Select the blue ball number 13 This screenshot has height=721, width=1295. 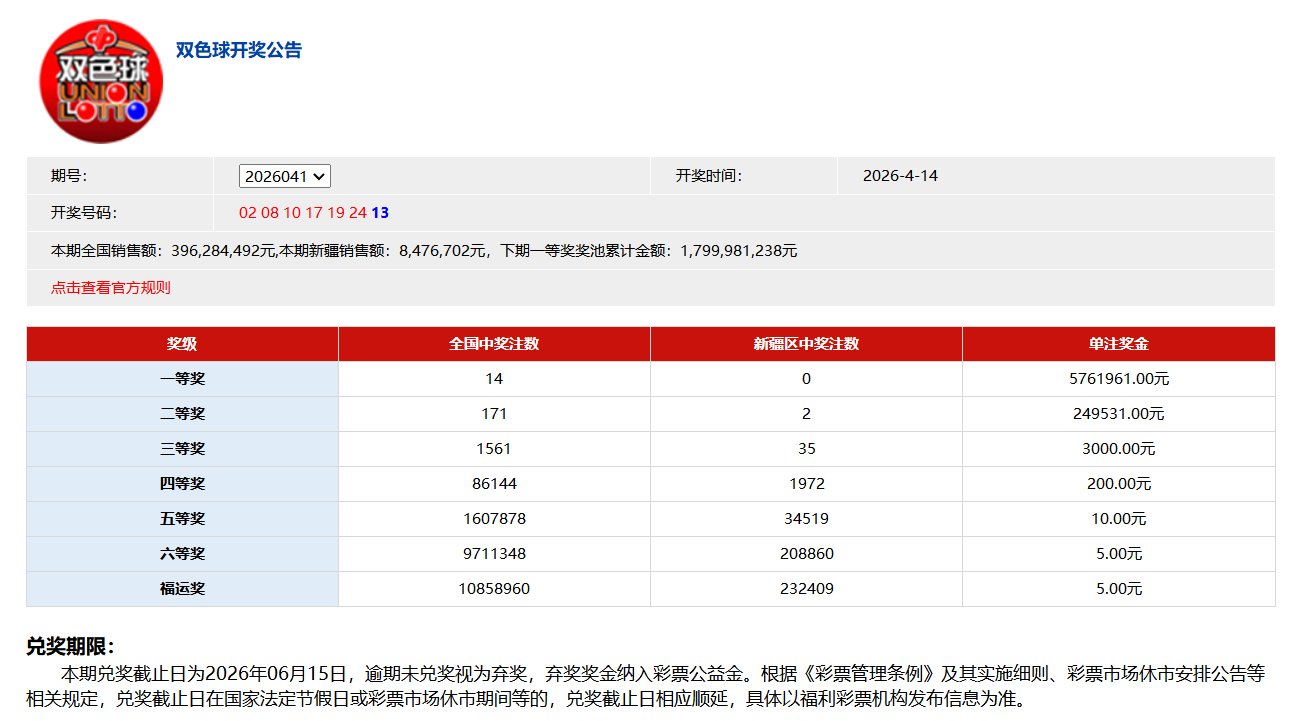[380, 213]
